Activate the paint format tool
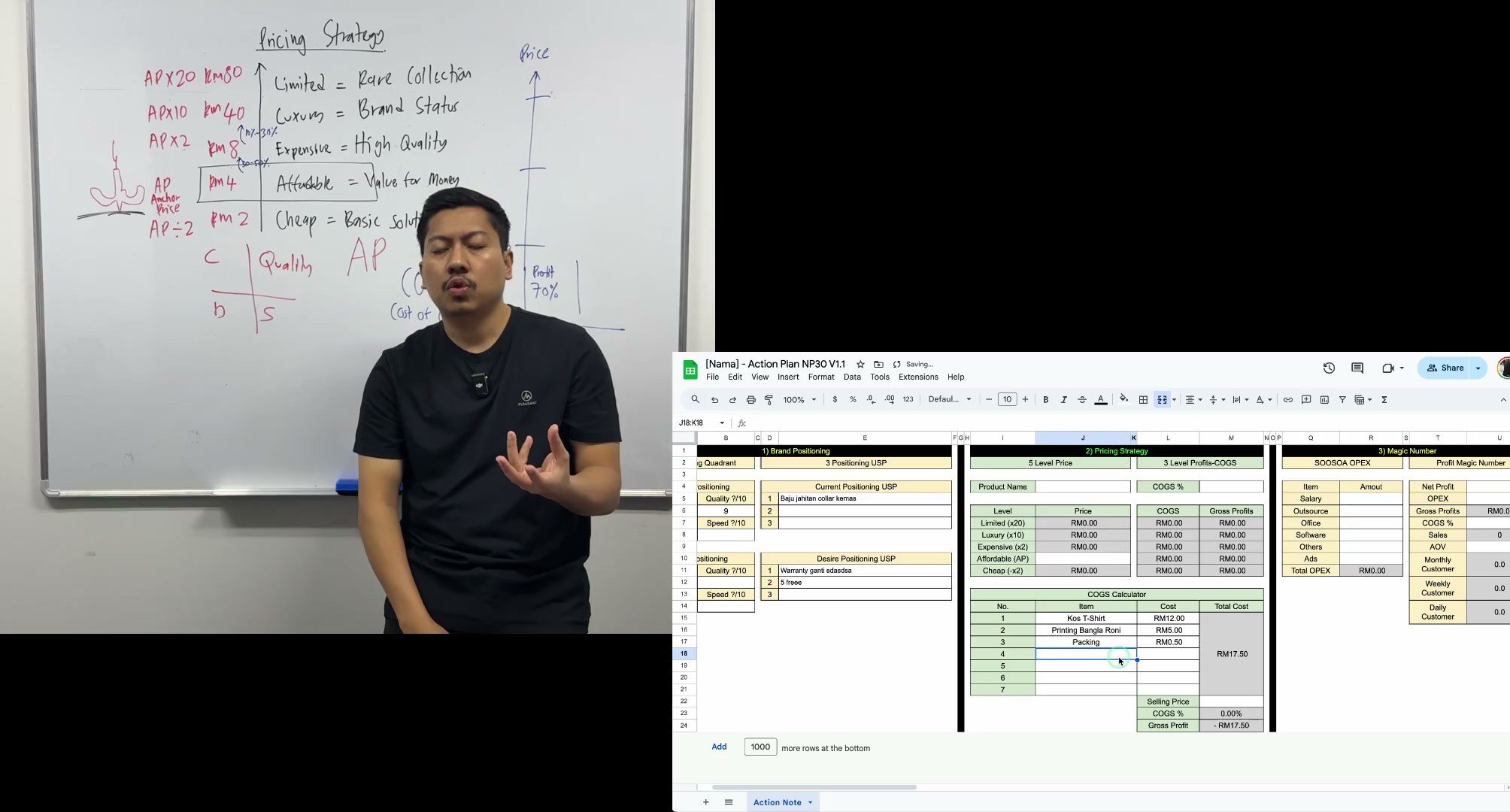 (x=769, y=400)
